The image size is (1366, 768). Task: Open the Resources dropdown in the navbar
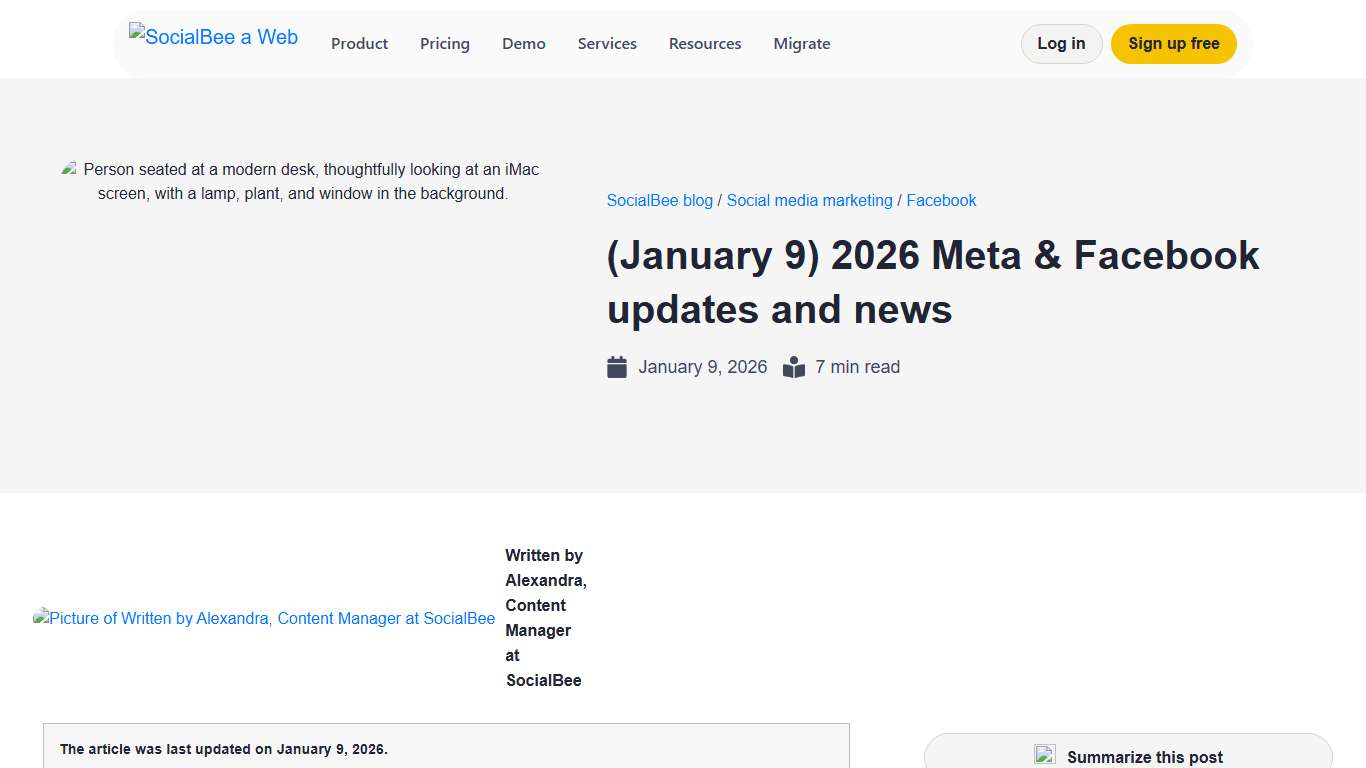(705, 43)
